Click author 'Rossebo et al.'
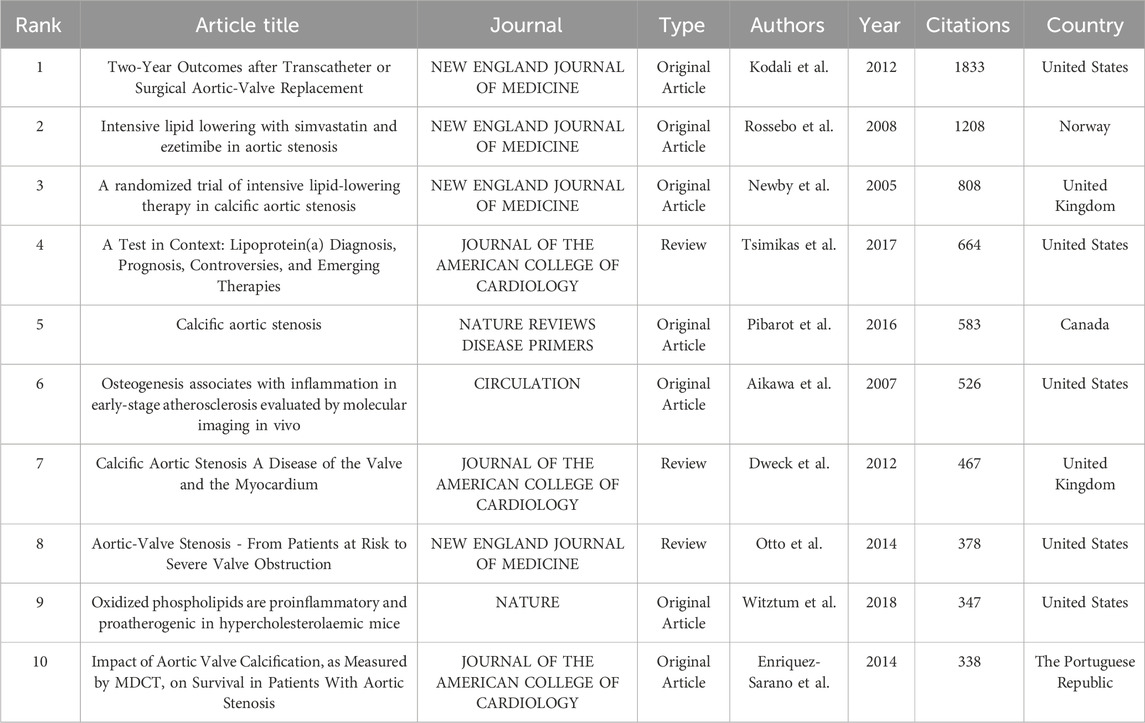1145x723 pixels. click(x=789, y=126)
